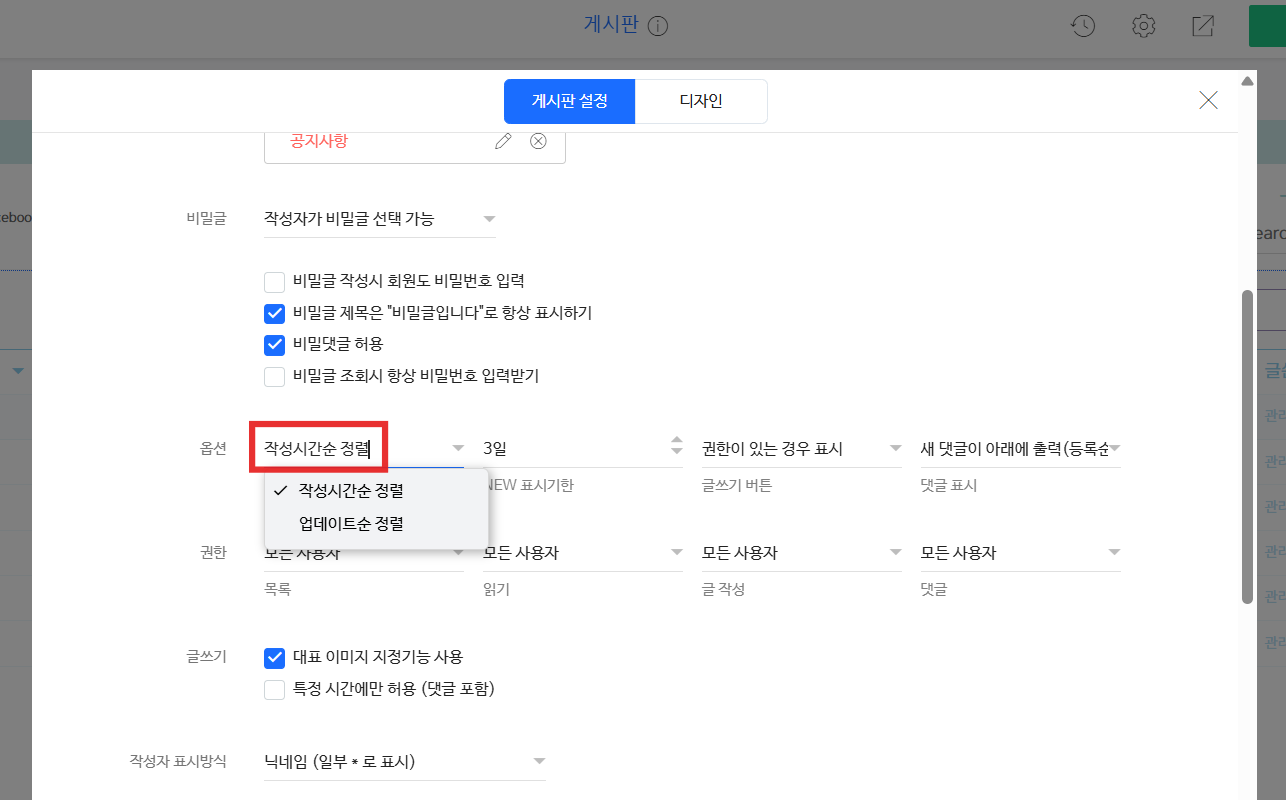Click the dialog's vertical scrollbar thumb

pos(1246,445)
